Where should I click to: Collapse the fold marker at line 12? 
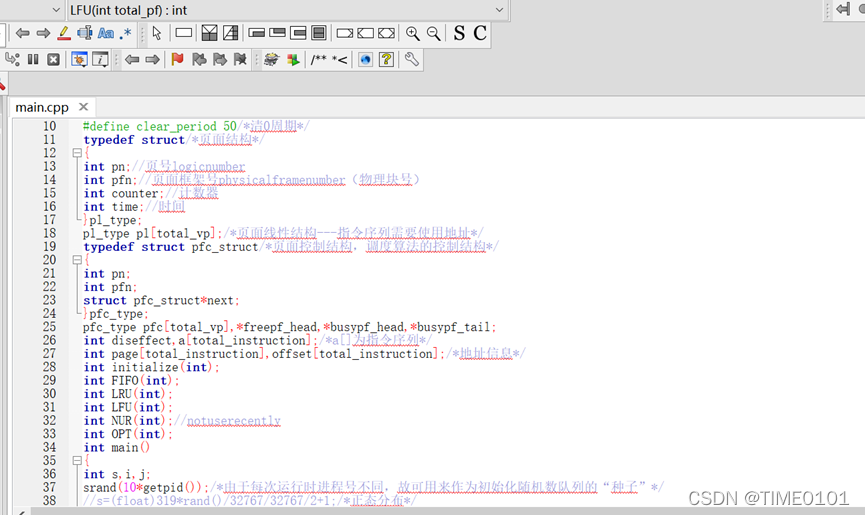[x=77, y=153]
